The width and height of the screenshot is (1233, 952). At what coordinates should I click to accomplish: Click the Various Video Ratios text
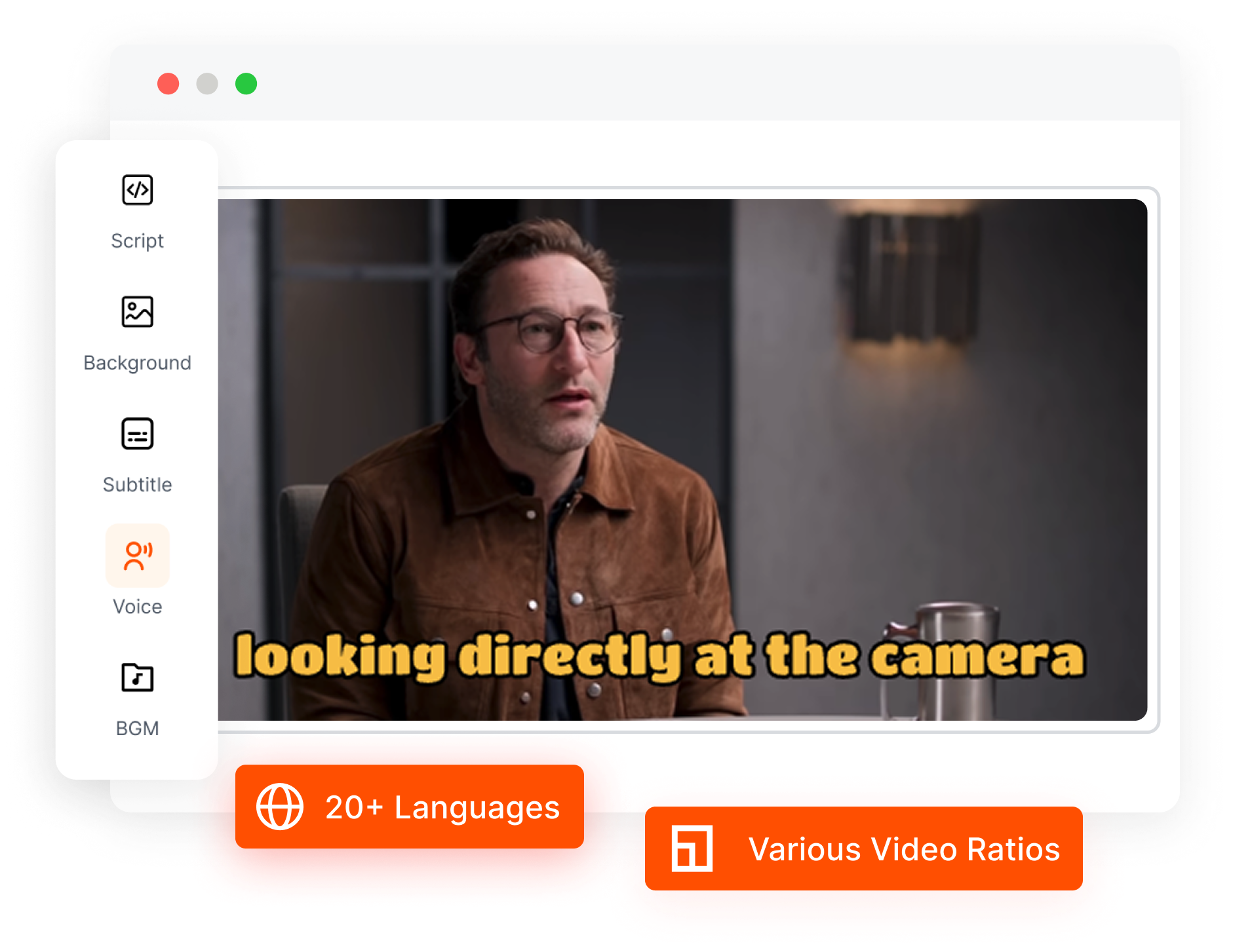tap(905, 849)
